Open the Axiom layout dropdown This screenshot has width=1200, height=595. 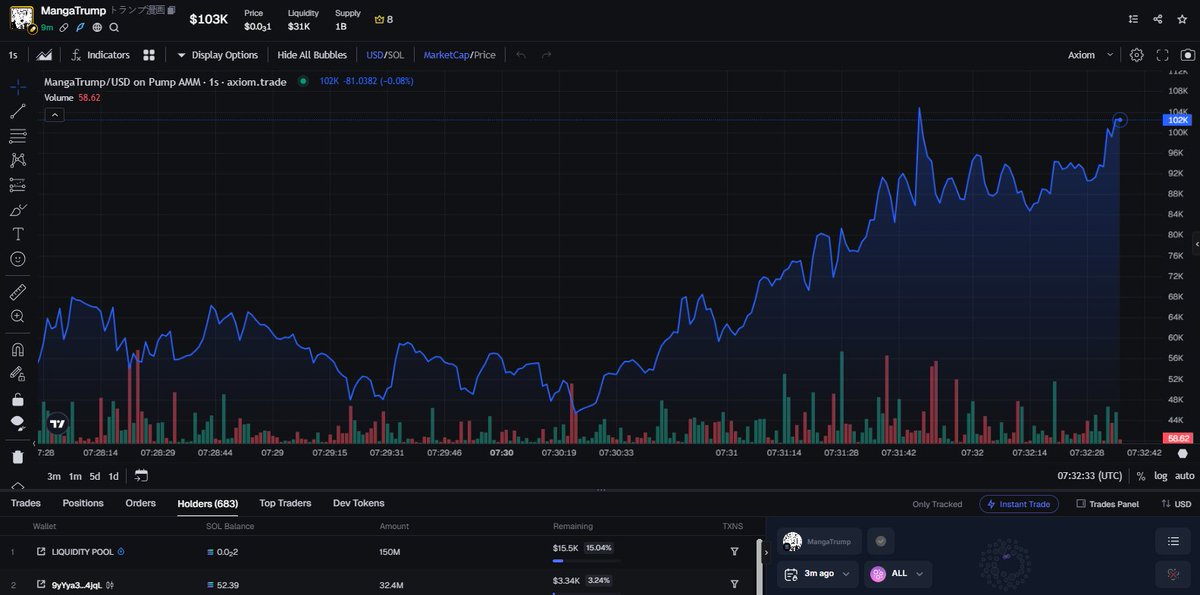[1091, 55]
